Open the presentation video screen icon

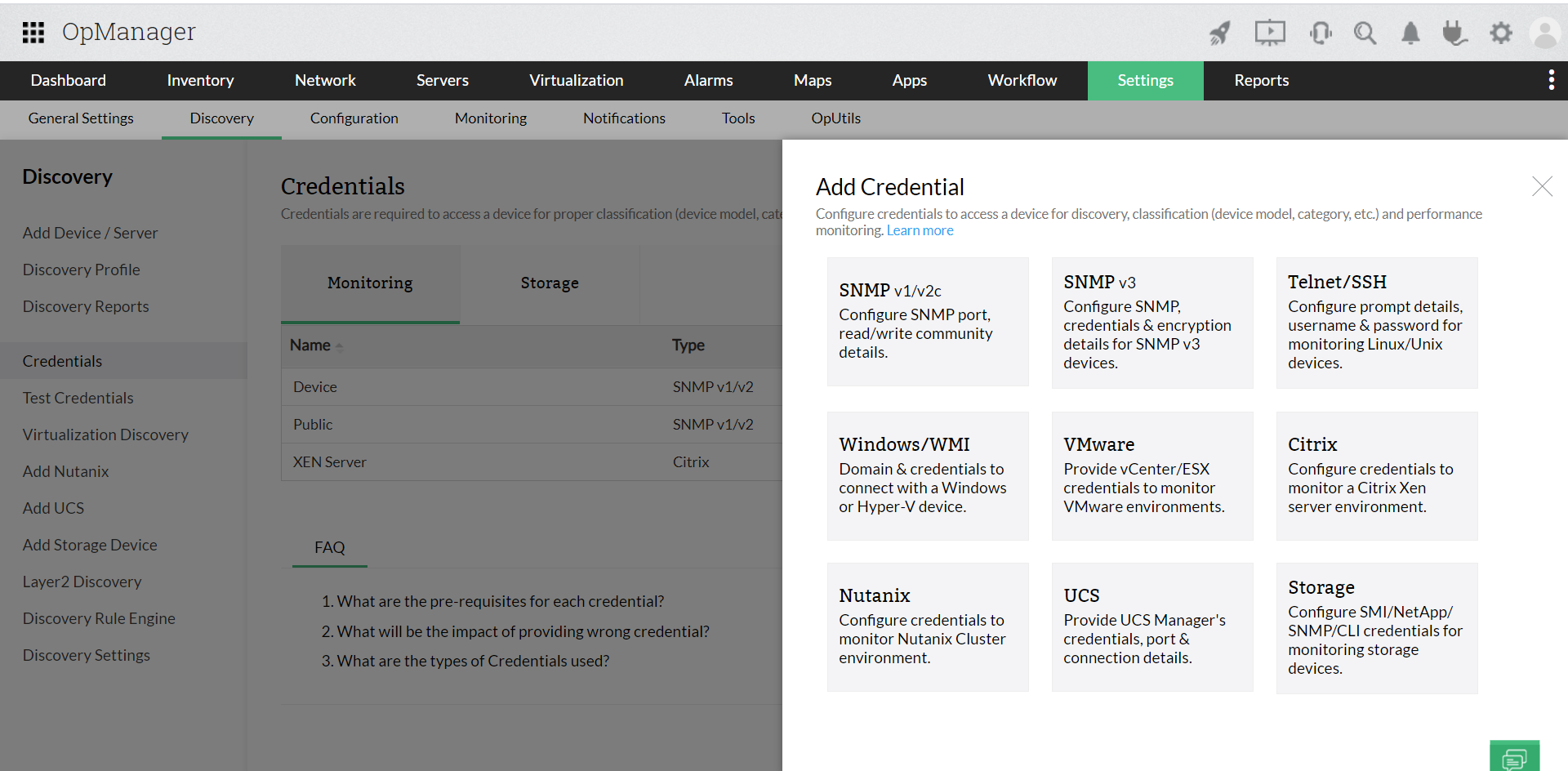[1269, 33]
